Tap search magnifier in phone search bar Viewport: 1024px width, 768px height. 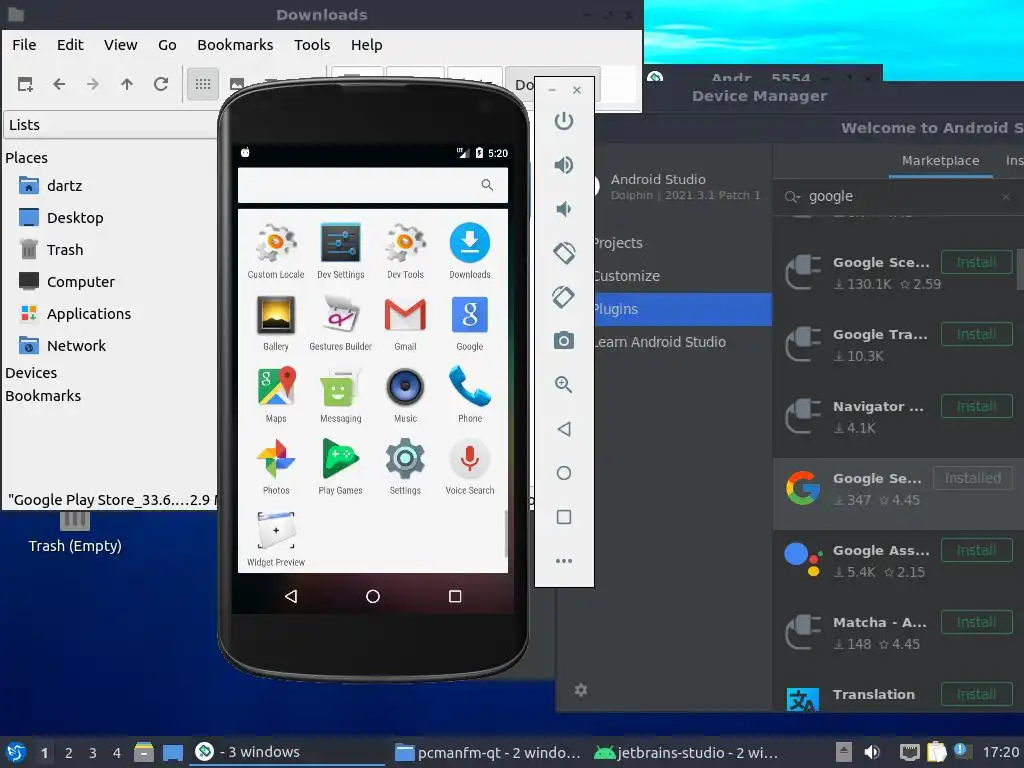487,185
